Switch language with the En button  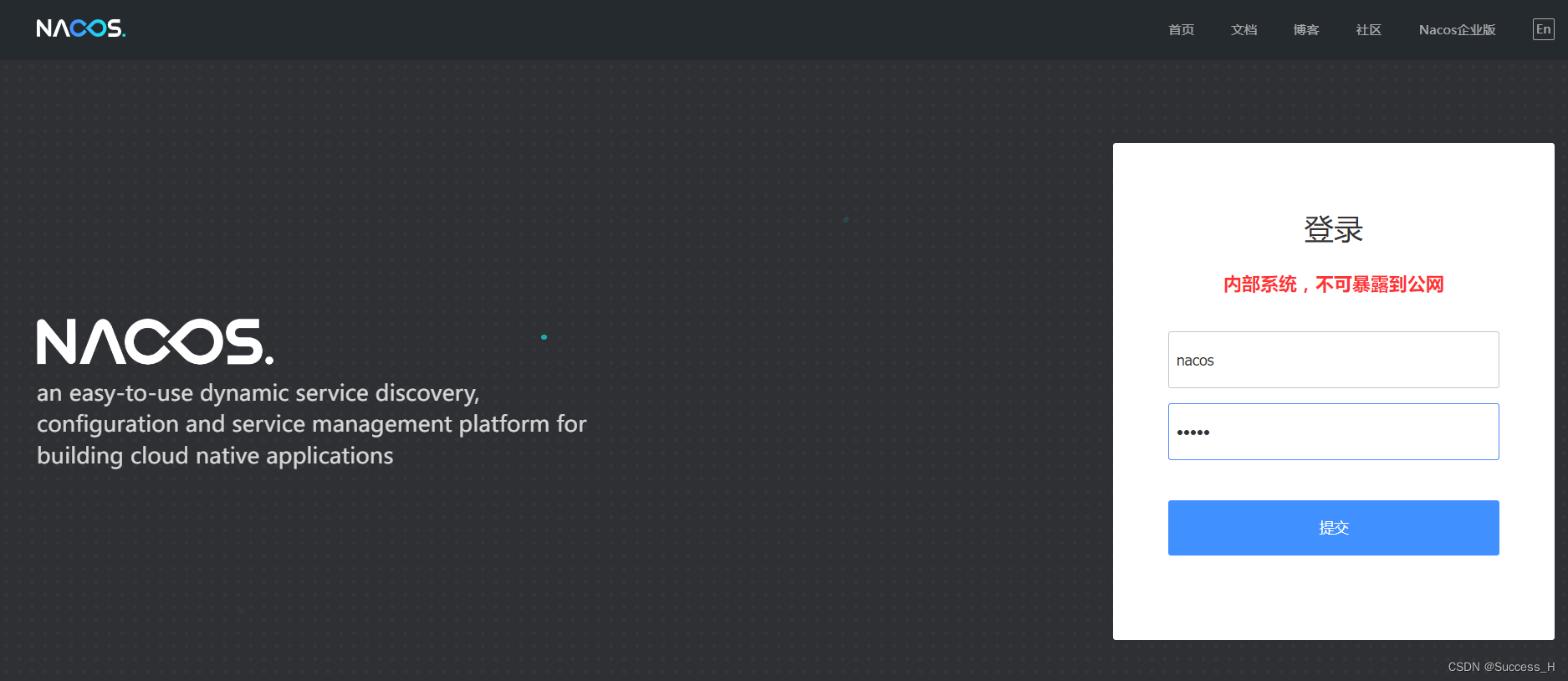coord(1544,29)
